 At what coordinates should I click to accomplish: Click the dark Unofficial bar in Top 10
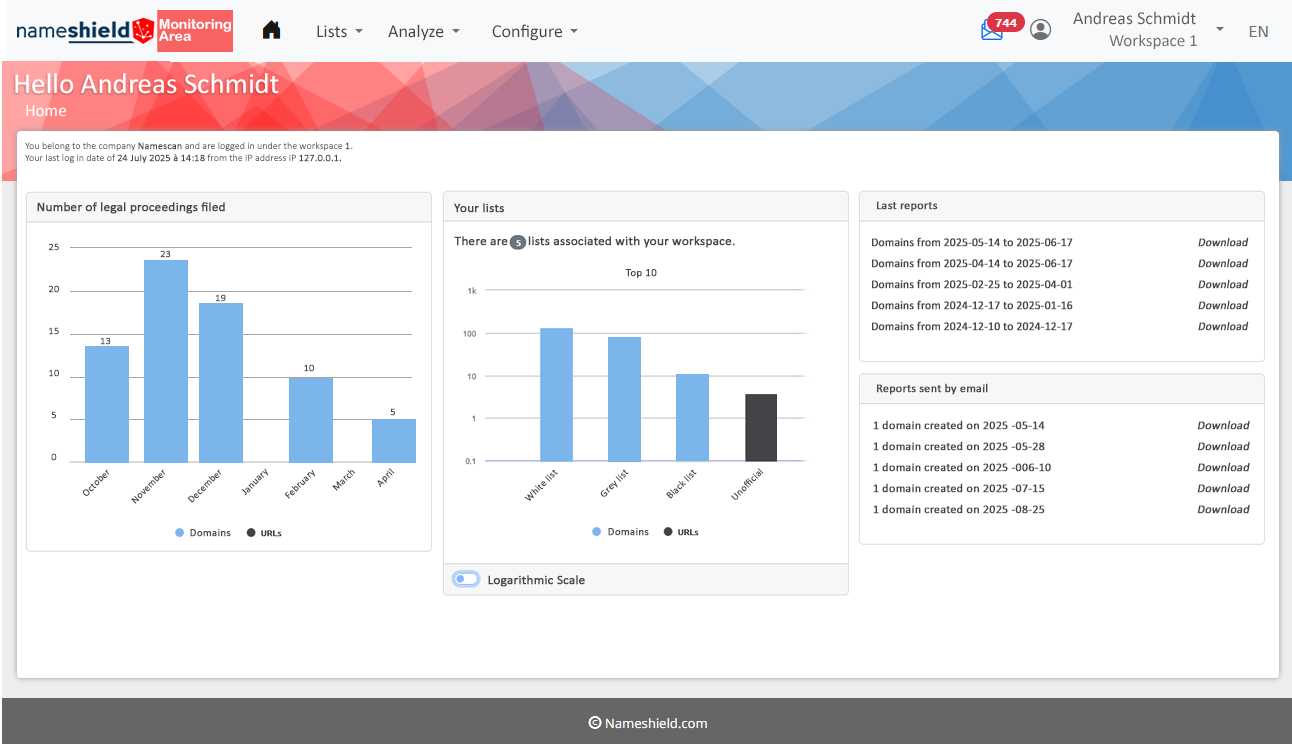pos(760,427)
